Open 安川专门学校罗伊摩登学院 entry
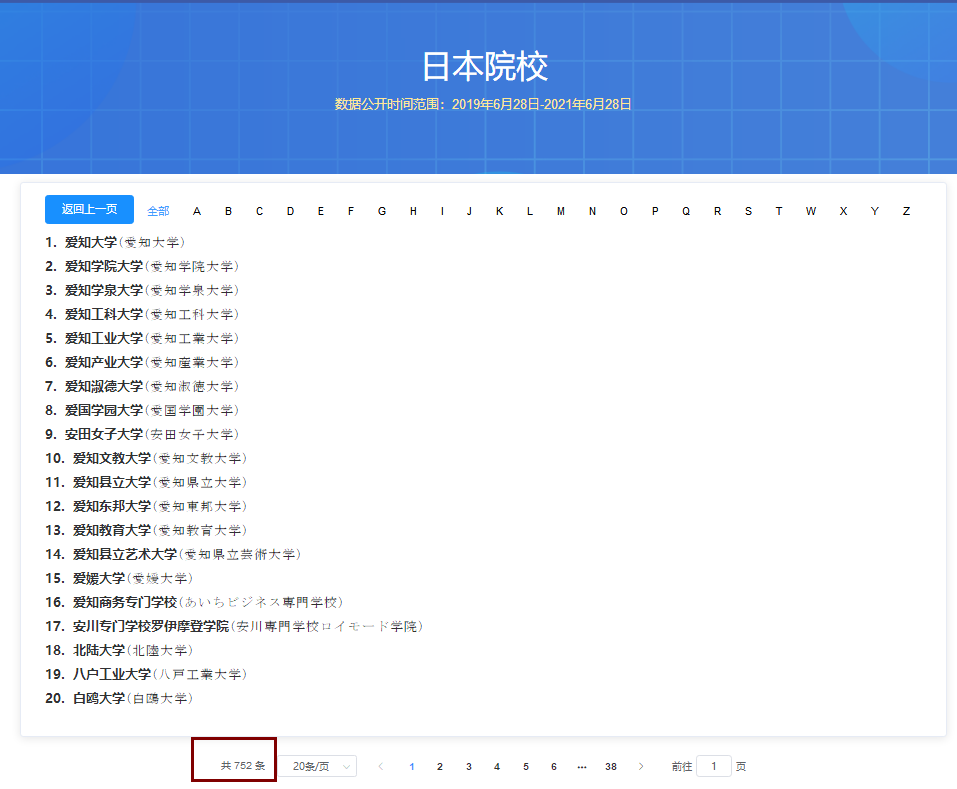This screenshot has height=789, width=957. coord(150,626)
